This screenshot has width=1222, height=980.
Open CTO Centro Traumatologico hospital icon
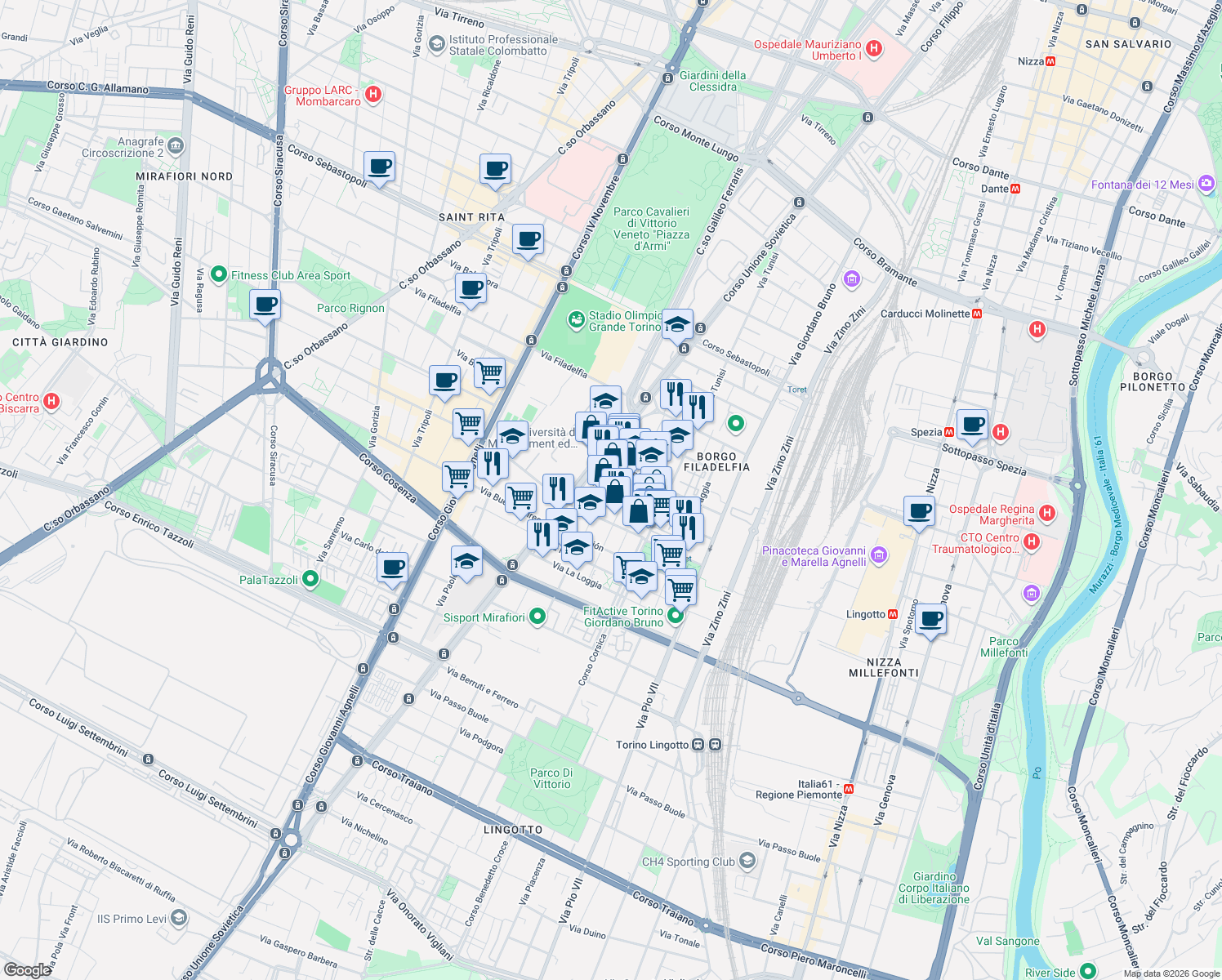[1032, 541]
